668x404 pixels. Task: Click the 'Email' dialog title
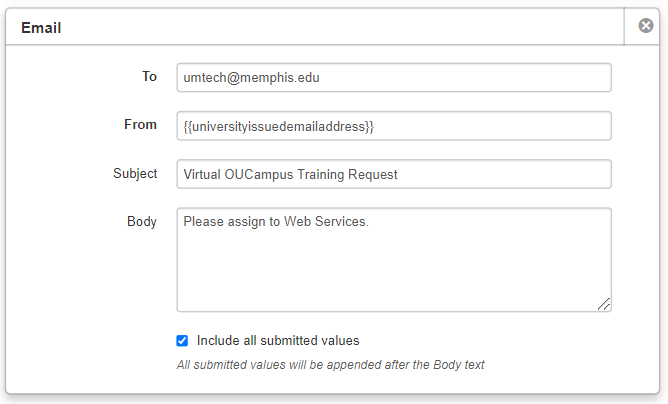click(41, 28)
